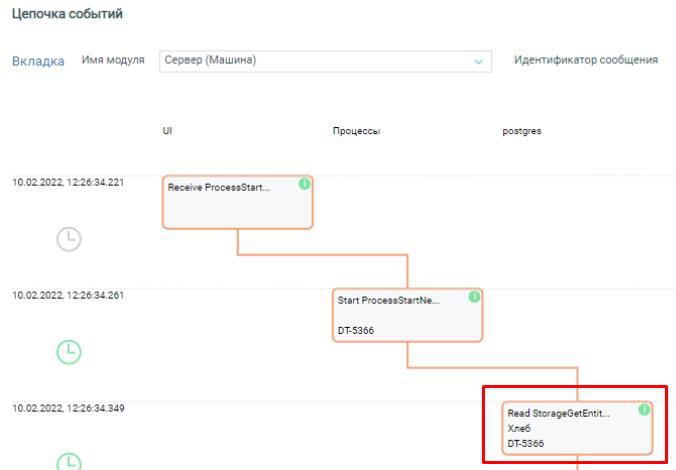
Task: Click the Процессы column header
Action: tap(357, 131)
